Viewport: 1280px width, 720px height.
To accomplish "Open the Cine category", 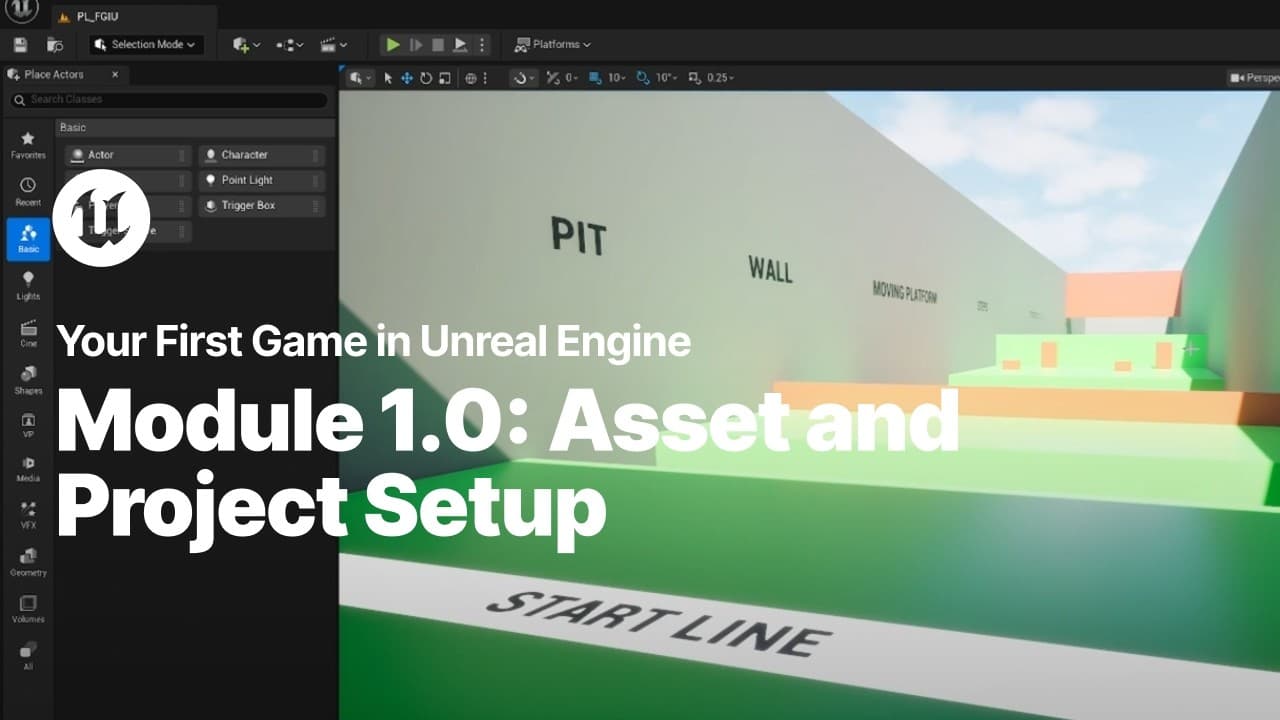I will (28, 333).
